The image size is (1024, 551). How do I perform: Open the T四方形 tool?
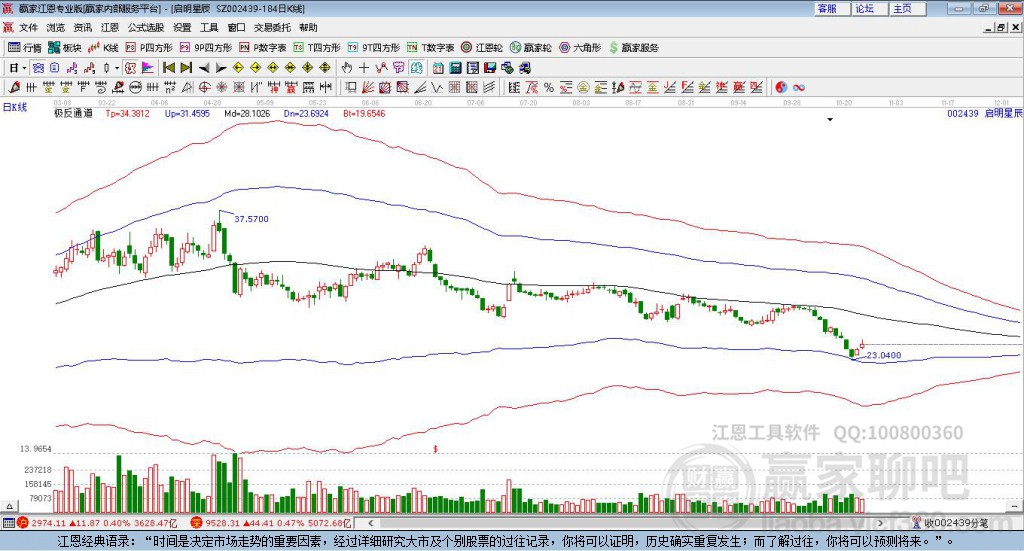[317, 48]
